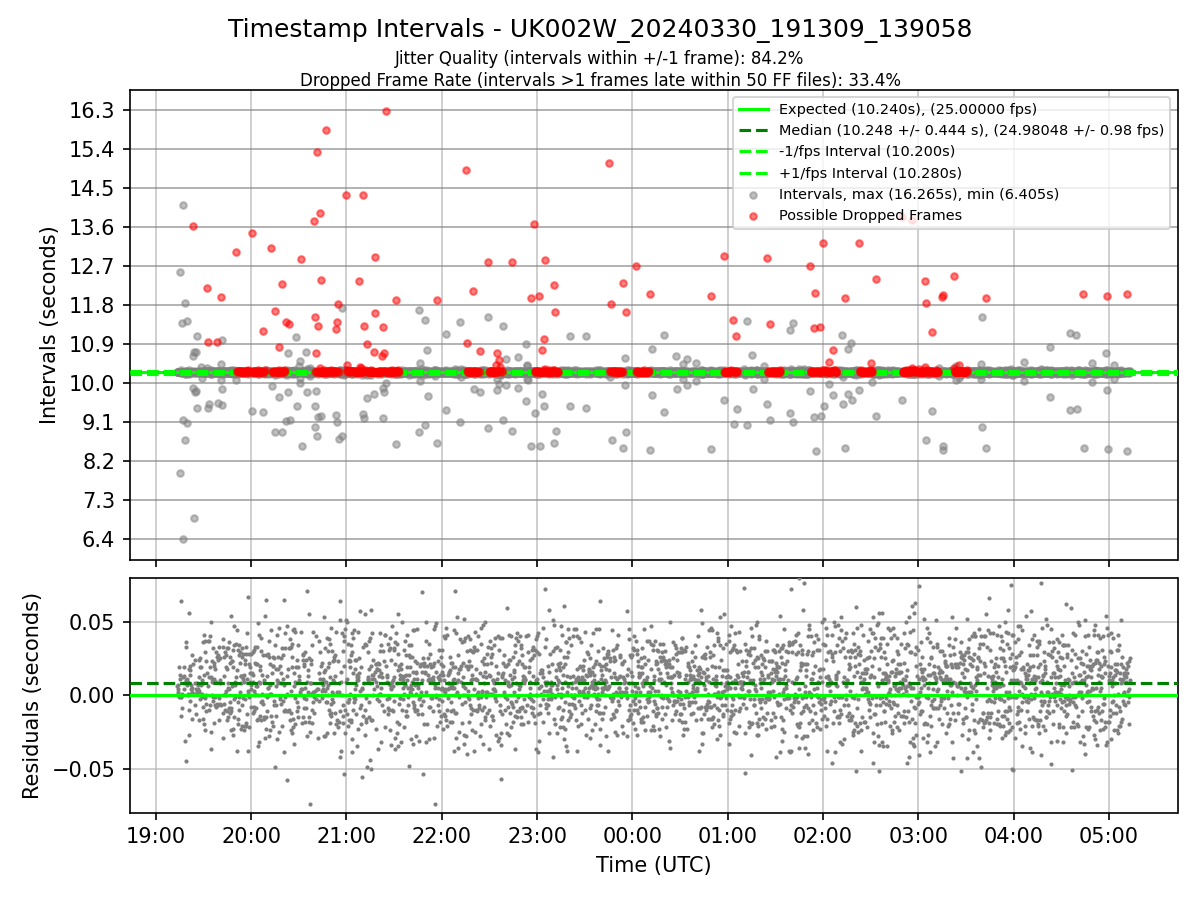Click the 10.0 y-axis tick label
Viewport: 1200px width, 900px height.
pyautogui.click(x=93, y=383)
